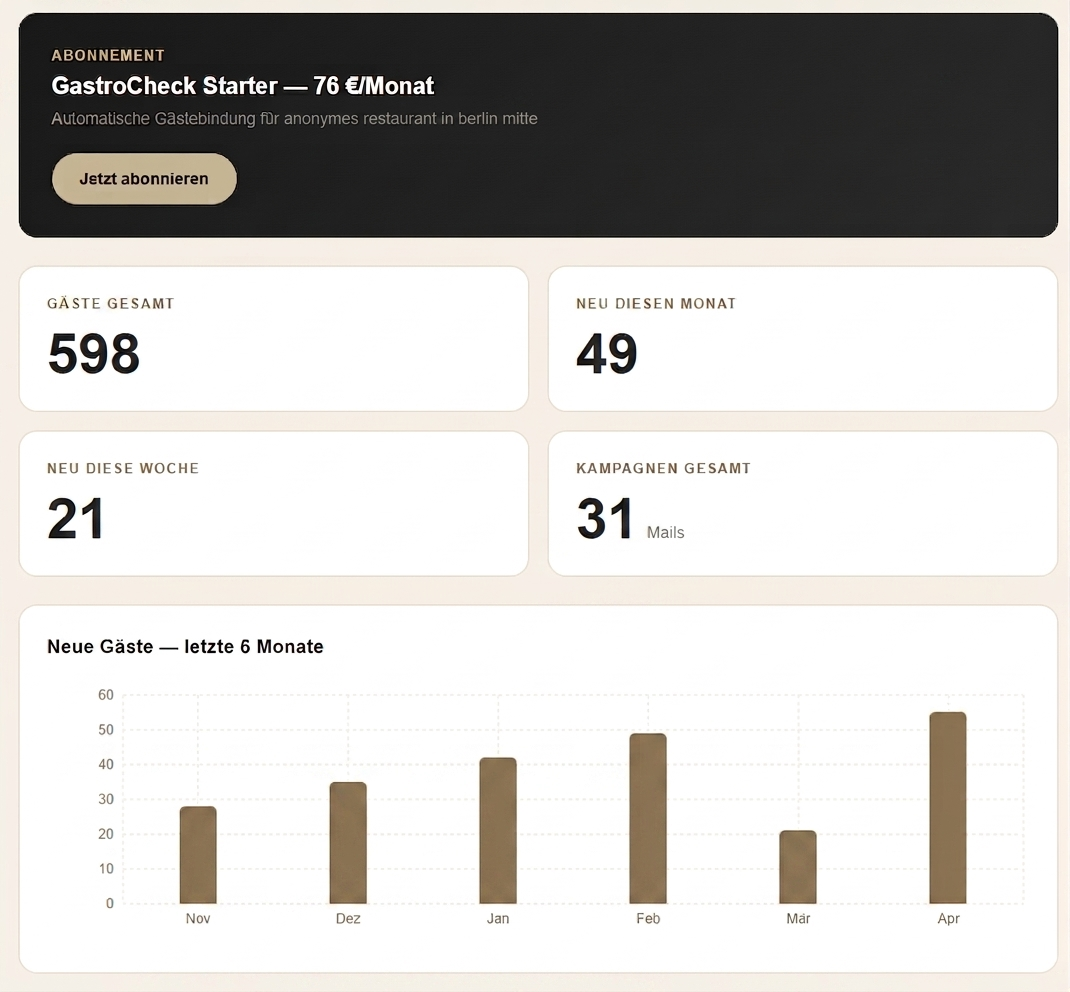Click the Jan axis label

(498, 918)
